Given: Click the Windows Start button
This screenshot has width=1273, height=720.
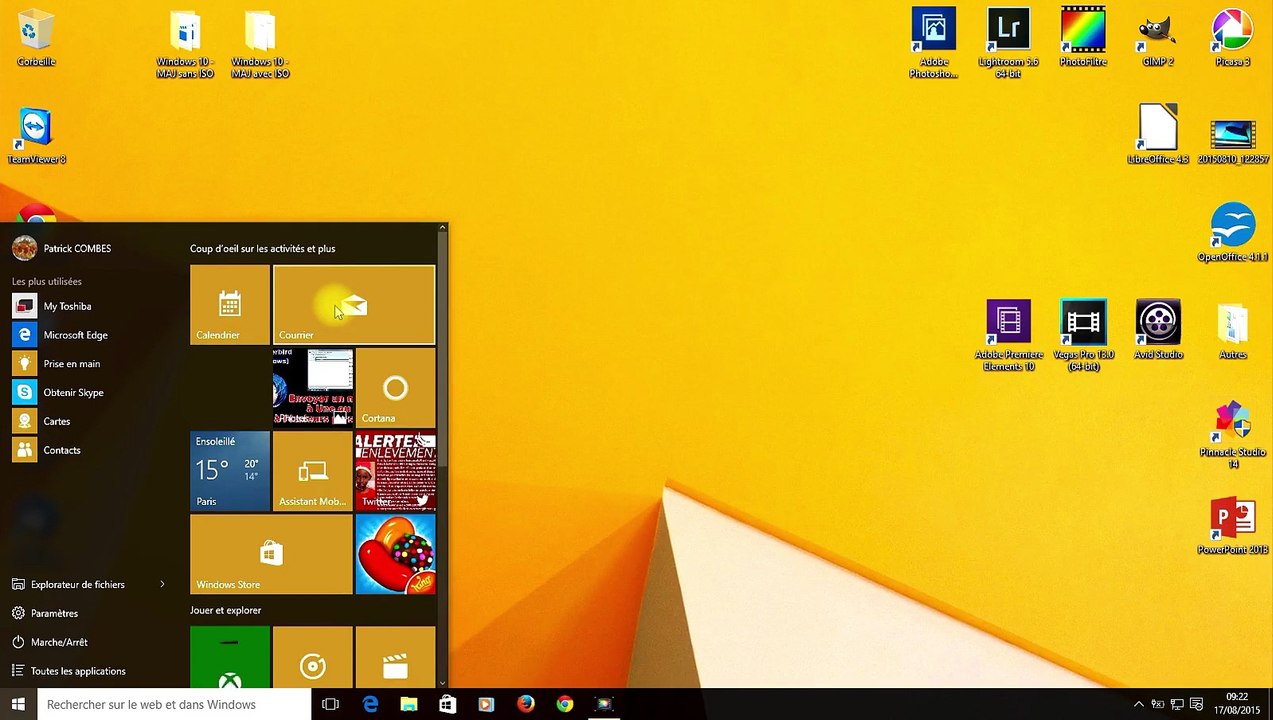Looking at the screenshot, I should point(18,704).
